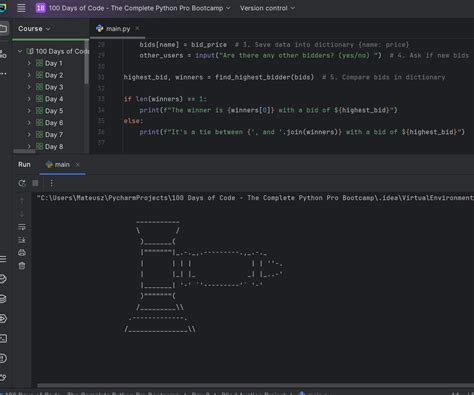Click the print console output icon
Viewport: 474px width, 395px height.
coord(22,253)
